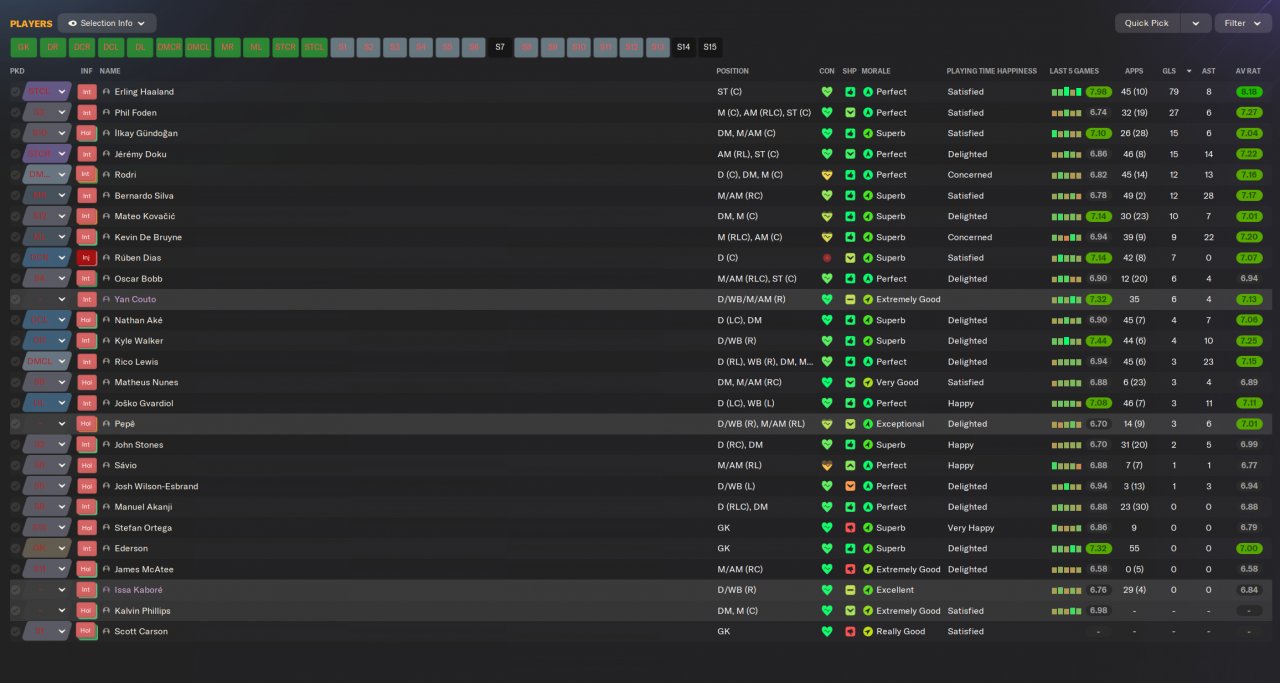Click the Quick Pick button

pos(1147,23)
